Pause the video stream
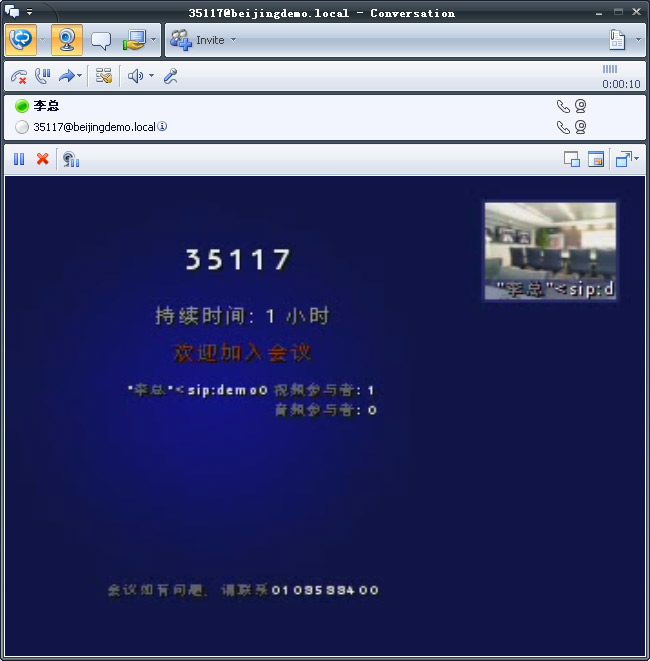 point(19,159)
